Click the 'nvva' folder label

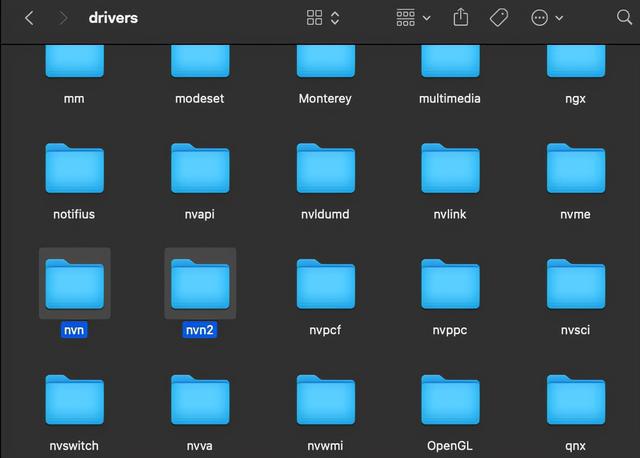tap(200, 446)
